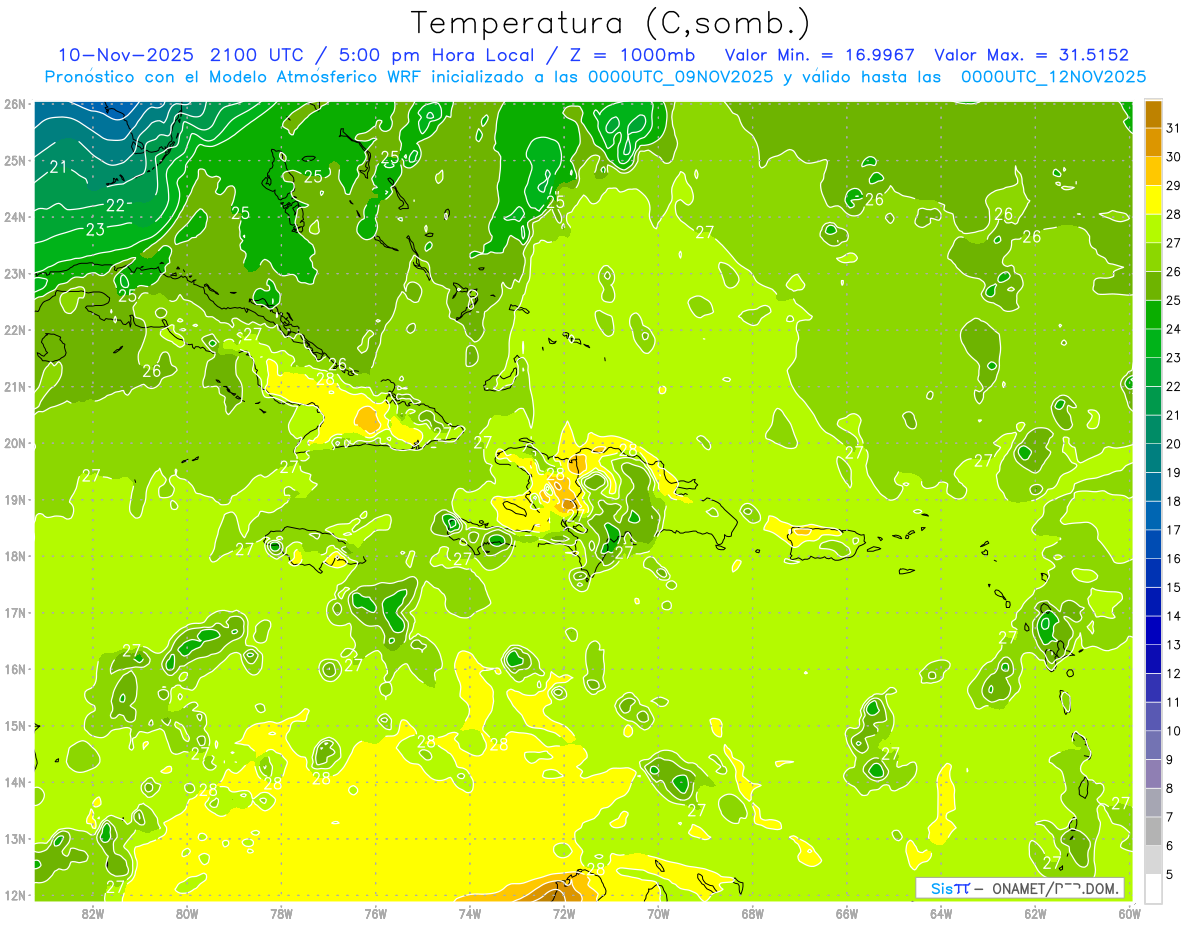The image size is (1200, 927).
Task: Click the 80W longitude axis label
Action: (x=187, y=912)
